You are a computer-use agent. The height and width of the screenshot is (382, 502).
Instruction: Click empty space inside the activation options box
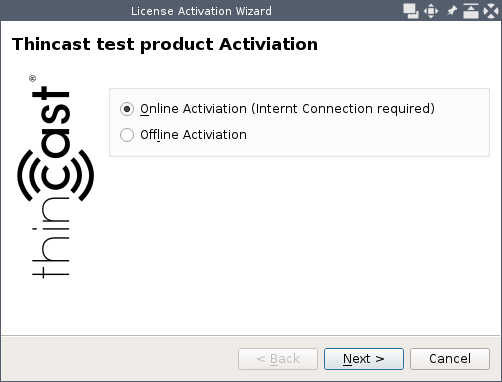coord(367,137)
